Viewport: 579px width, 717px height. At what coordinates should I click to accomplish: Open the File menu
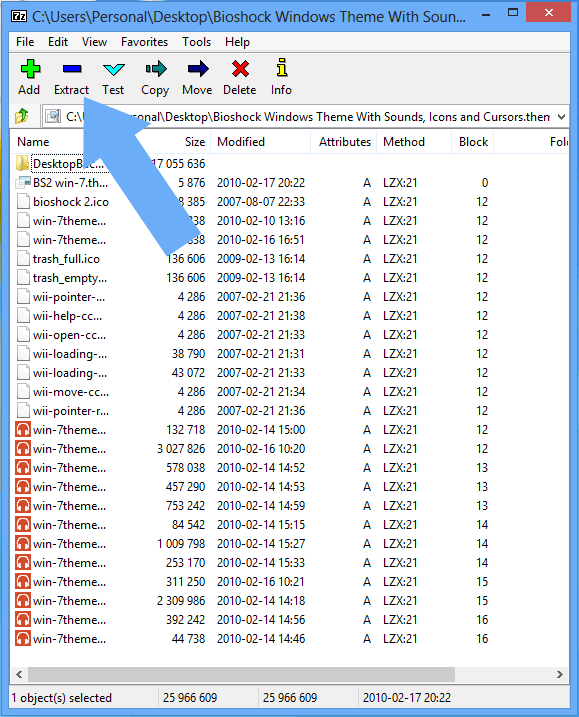coord(25,42)
